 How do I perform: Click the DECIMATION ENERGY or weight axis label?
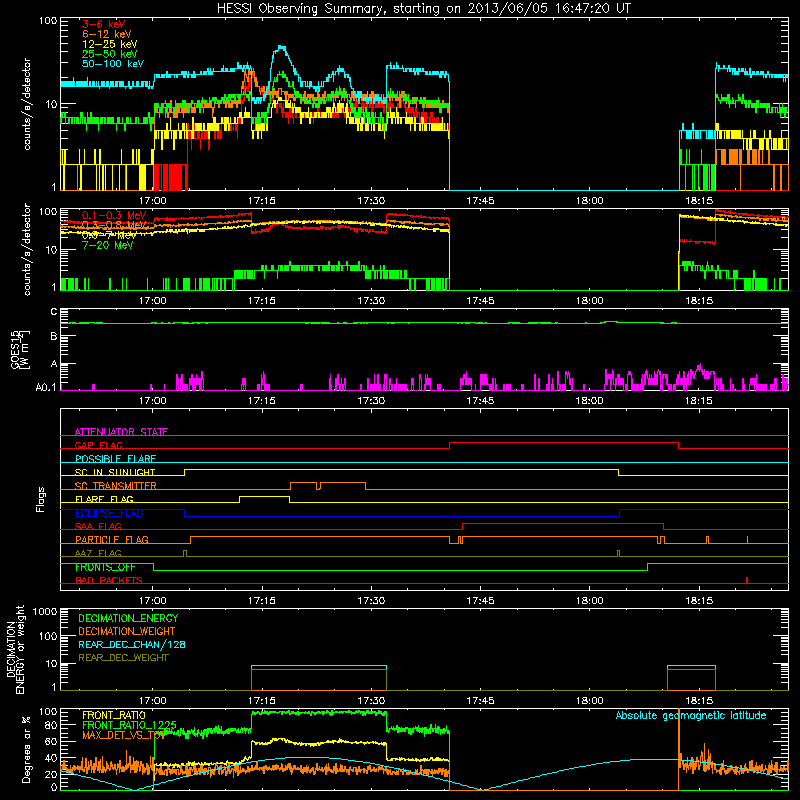tap(15, 649)
